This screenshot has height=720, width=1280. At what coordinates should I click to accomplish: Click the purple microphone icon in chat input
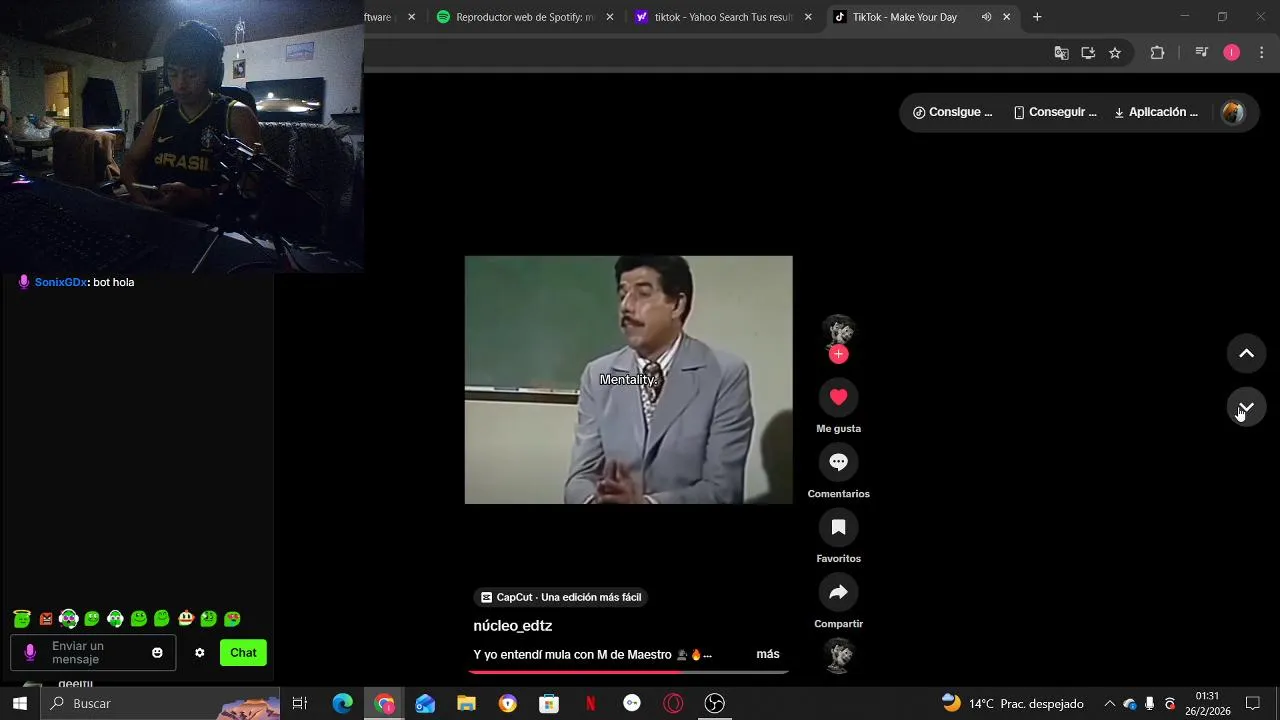coord(30,653)
